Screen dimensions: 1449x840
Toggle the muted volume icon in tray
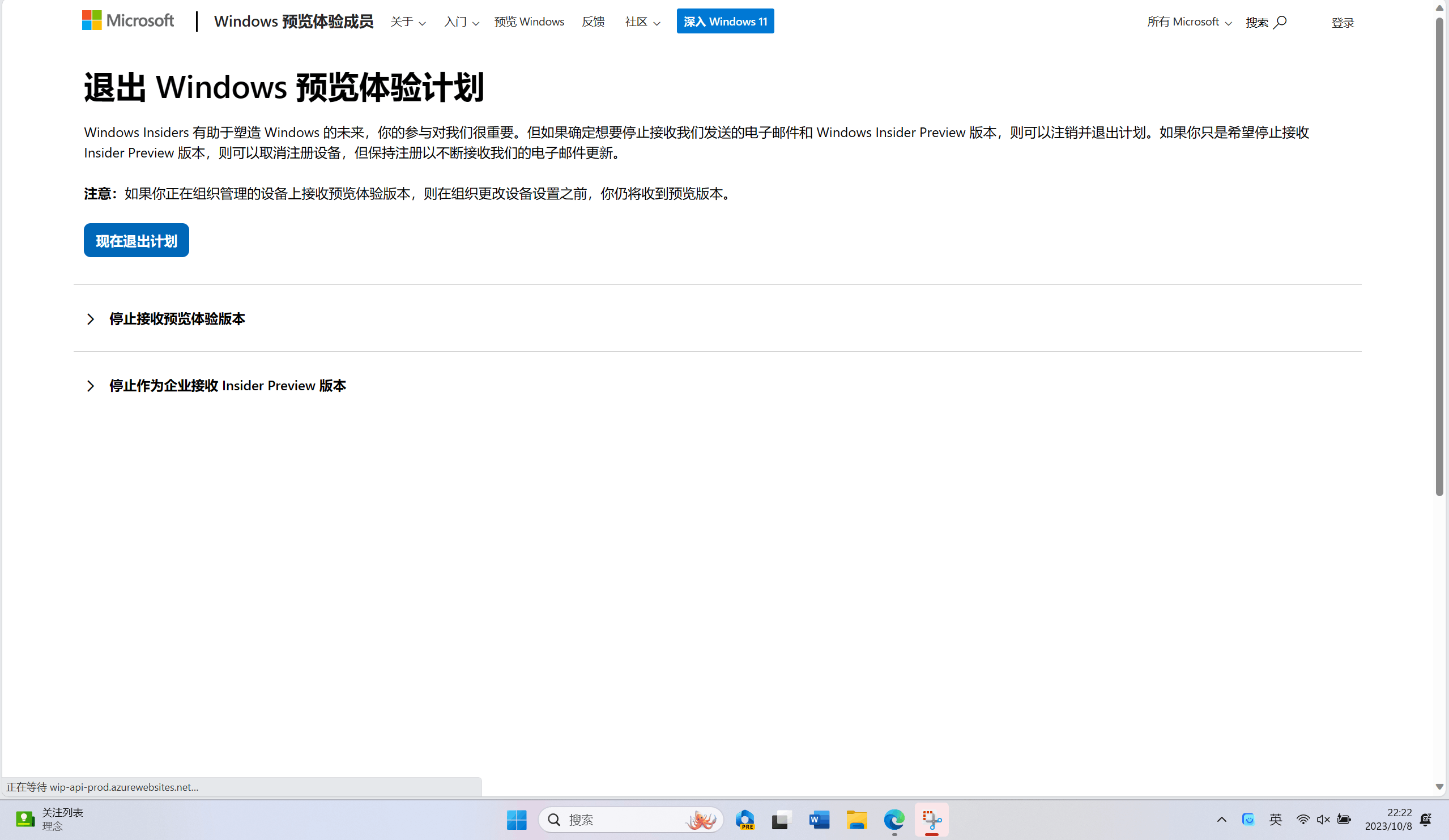pos(1323,819)
